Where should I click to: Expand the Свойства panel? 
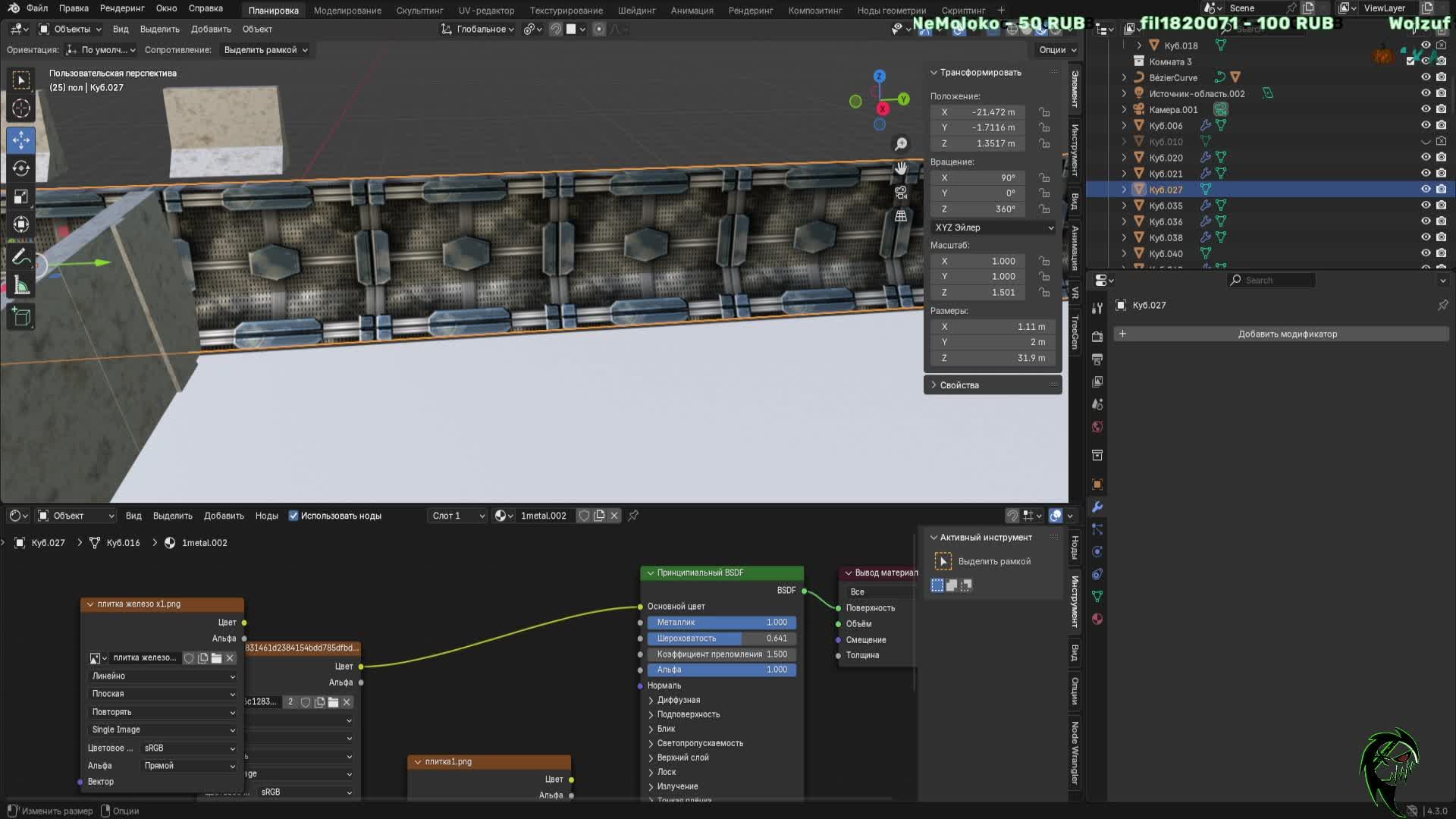pyautogui.click(x=959, y=385)
